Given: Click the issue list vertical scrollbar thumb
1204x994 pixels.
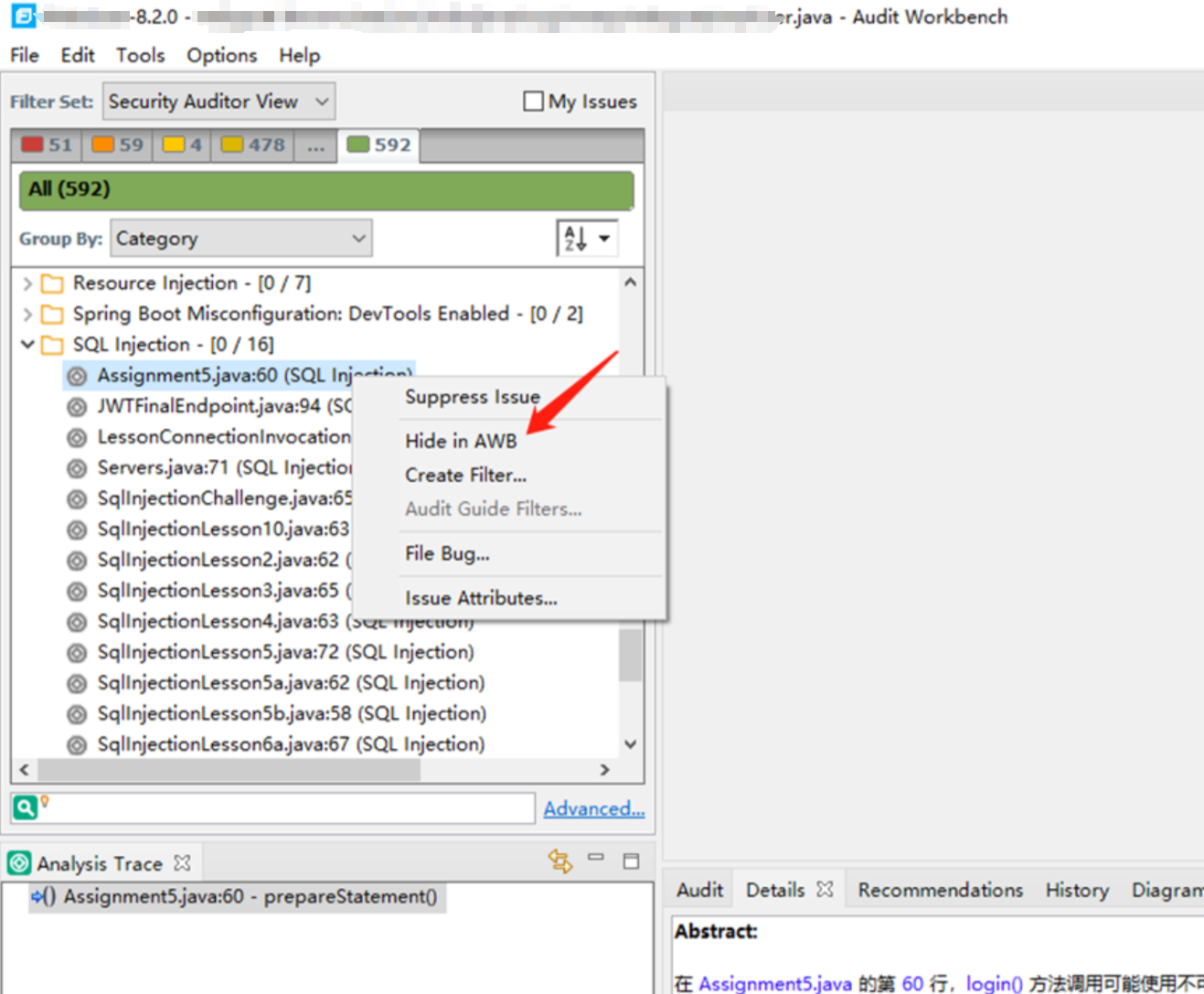Looking at the screenshot, I should coord(630,654).
